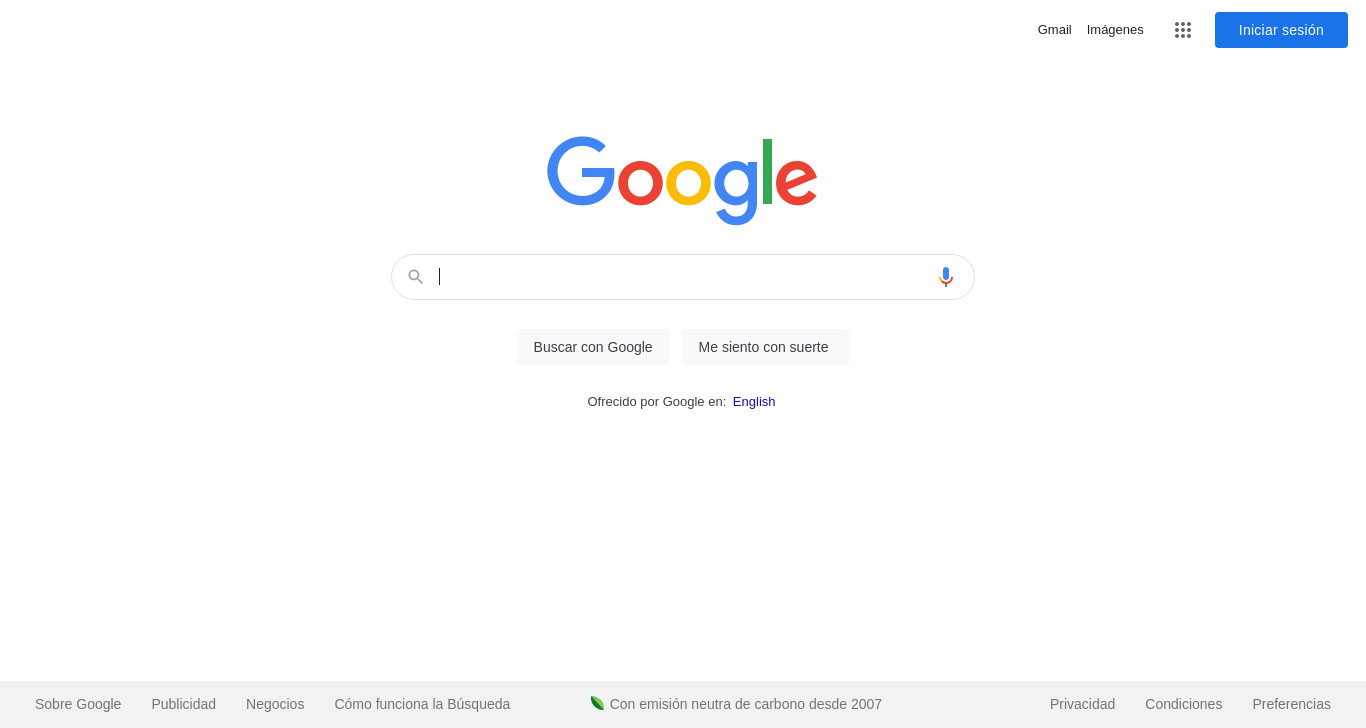
Task: Open the Google apps grid icon
Action: [1183, 30]
